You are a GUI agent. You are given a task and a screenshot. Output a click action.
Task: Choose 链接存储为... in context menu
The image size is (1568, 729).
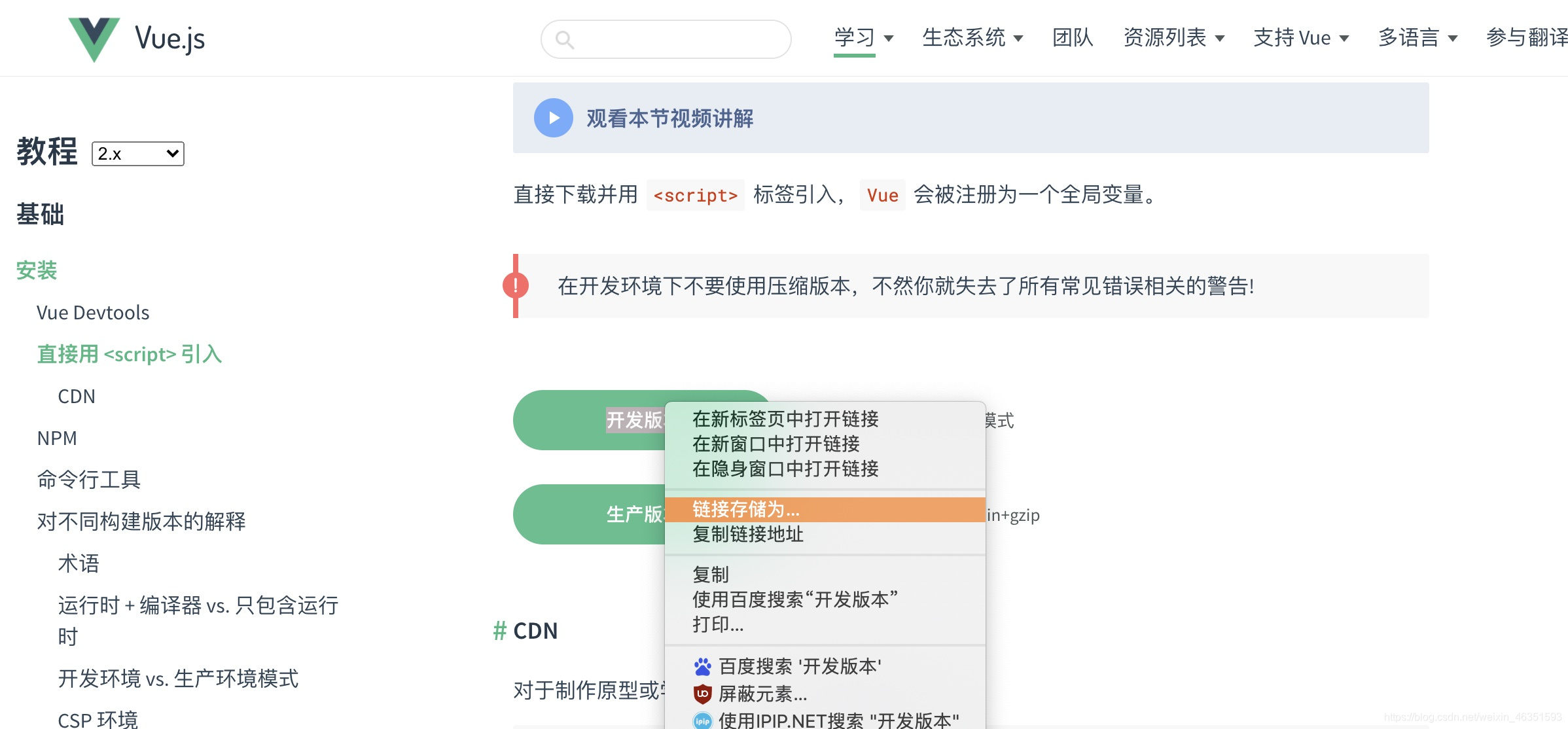click(x=825, y=509)
